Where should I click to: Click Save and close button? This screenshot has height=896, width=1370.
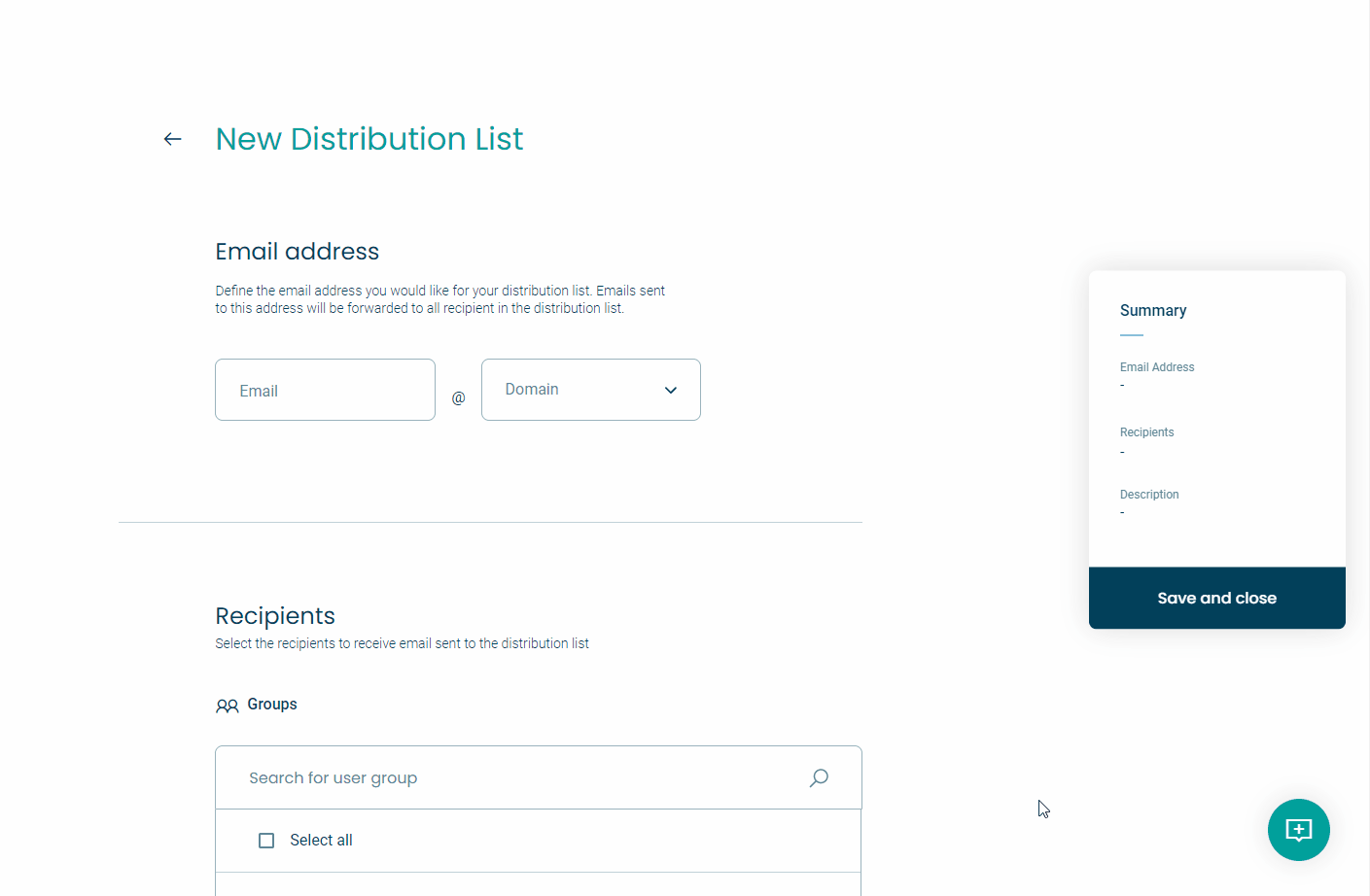click(1216, 598)
